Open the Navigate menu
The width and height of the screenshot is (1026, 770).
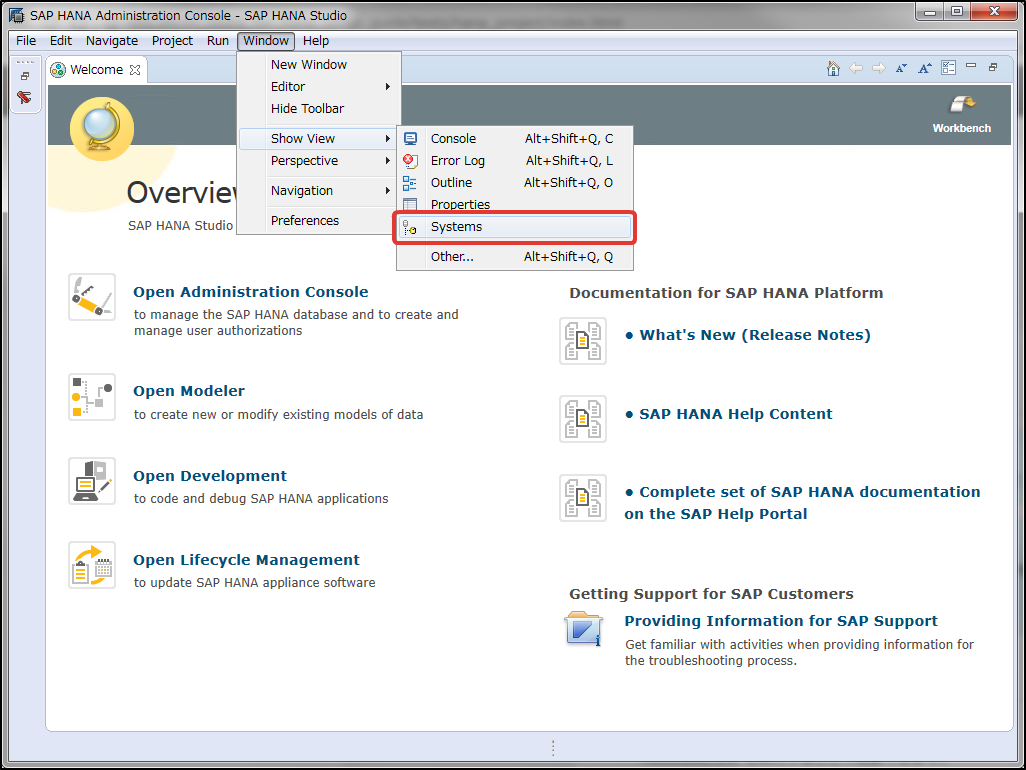tap(112, 41)
